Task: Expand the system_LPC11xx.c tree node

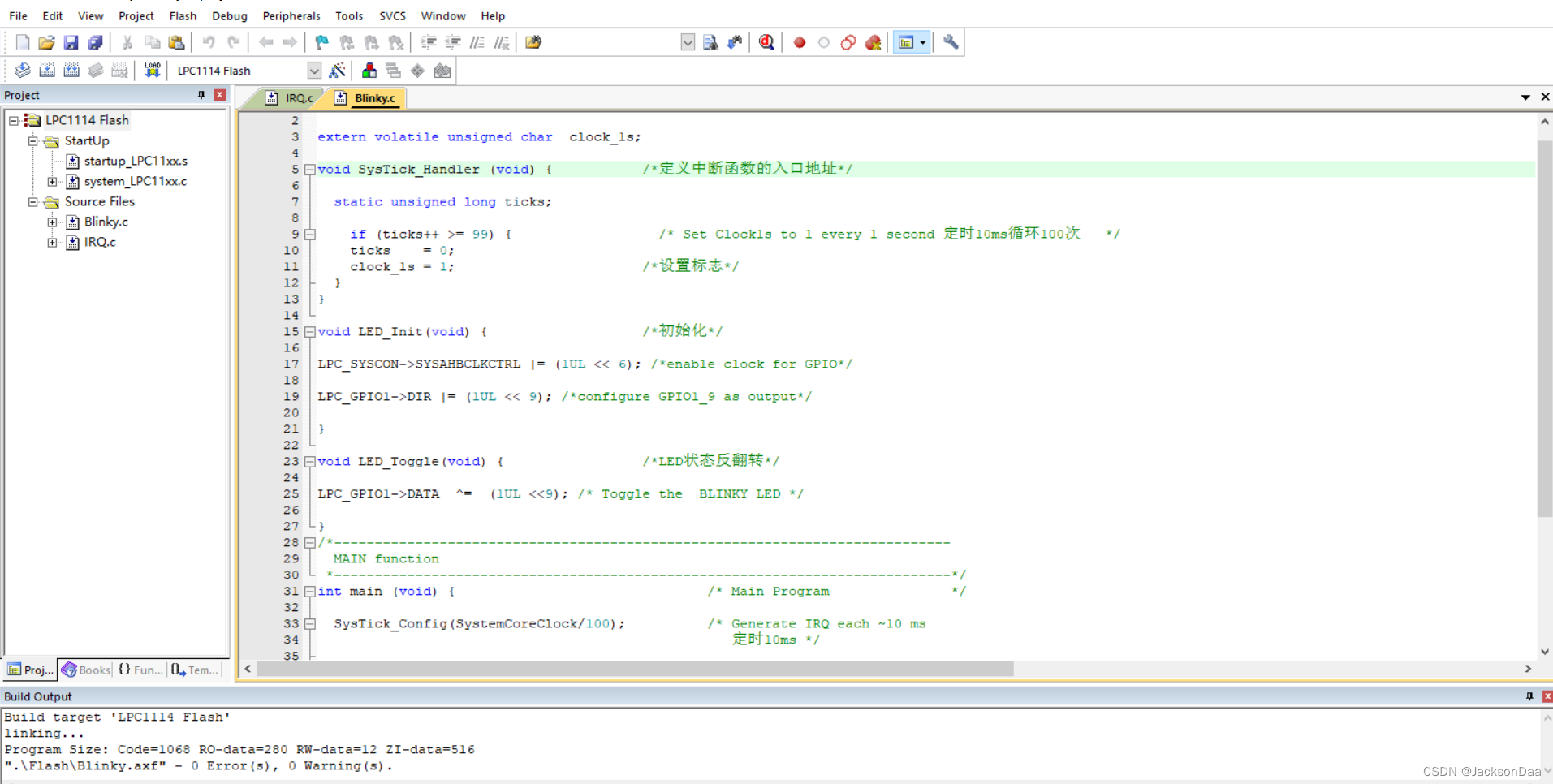Action: pyautogui.click(x=53, y=181)
